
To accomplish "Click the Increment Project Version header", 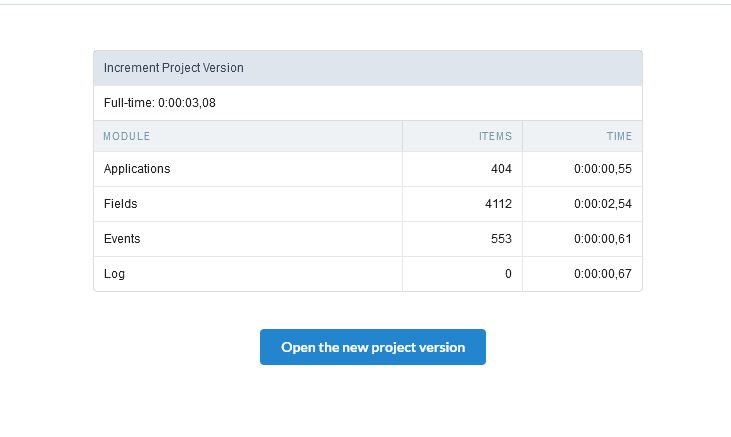I will (173, 68).
